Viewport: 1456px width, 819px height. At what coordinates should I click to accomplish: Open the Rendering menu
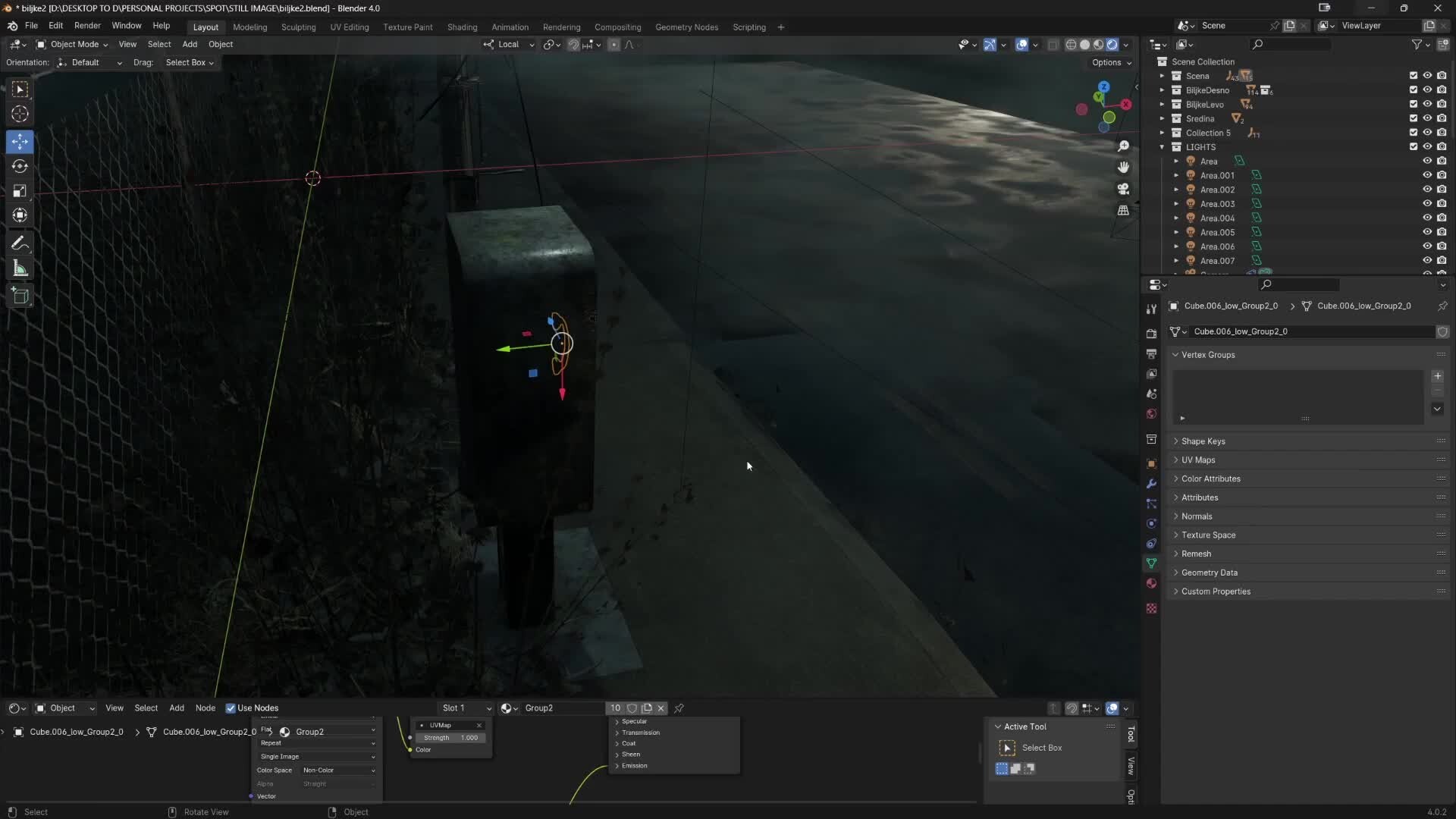(561, 27)
